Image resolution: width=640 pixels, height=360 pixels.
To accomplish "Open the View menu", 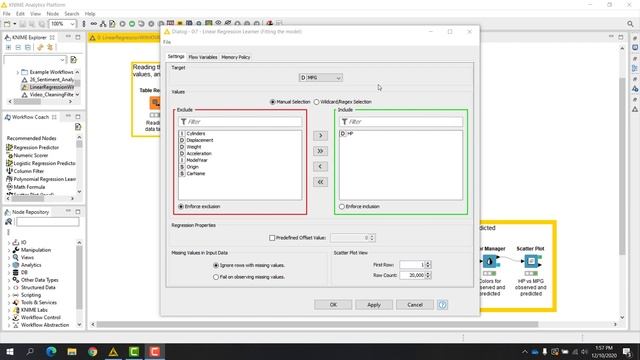I will pos(36,14).
